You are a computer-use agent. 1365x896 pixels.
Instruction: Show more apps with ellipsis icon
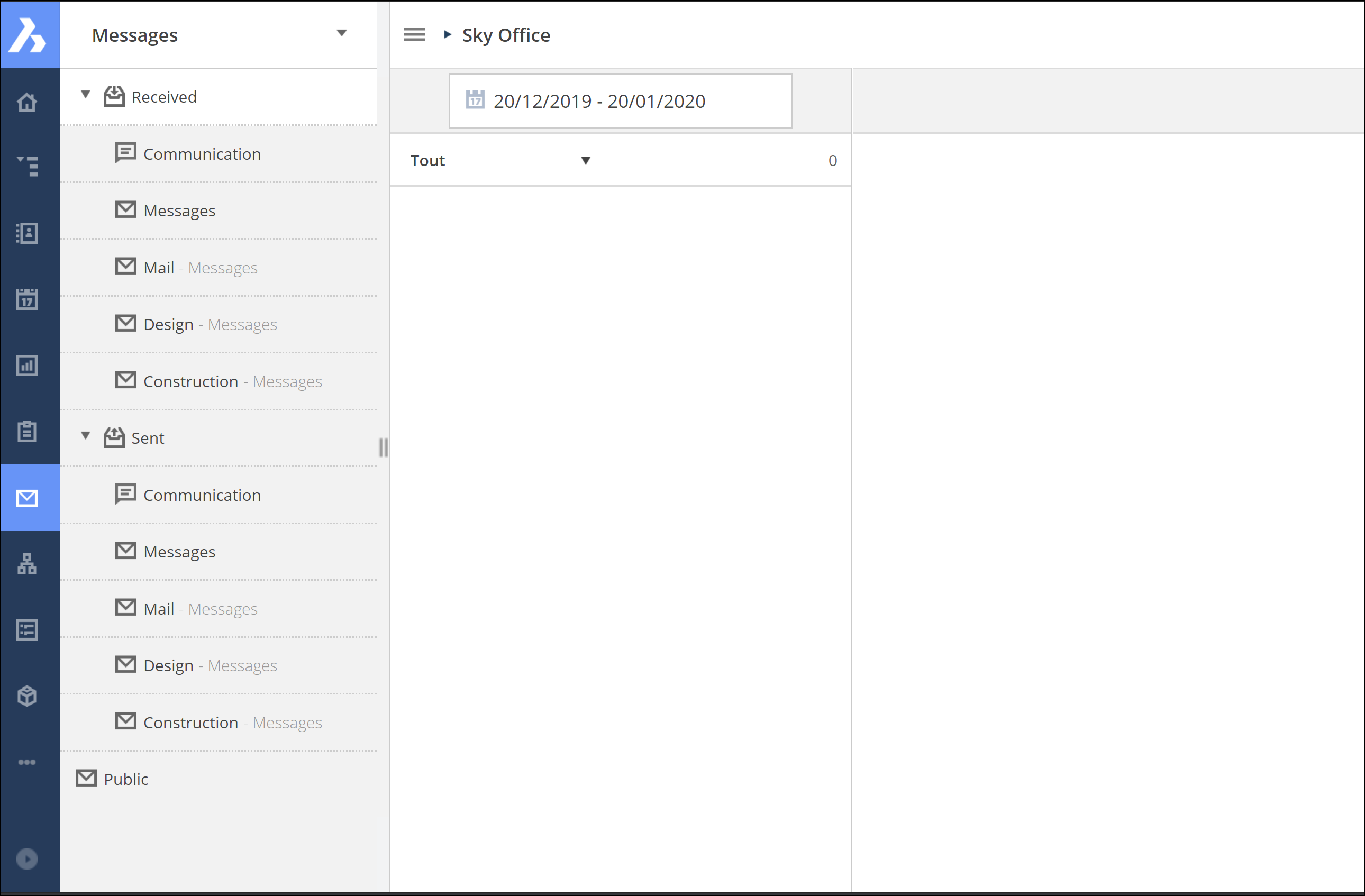point(27,762)
